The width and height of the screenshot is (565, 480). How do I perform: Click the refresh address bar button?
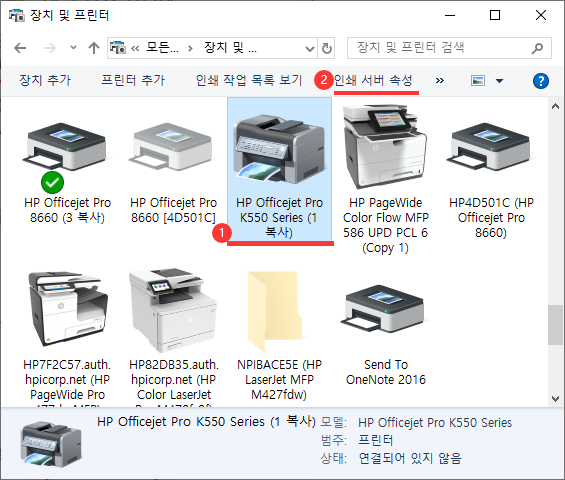pyautogui.click(x=326, y=48)
